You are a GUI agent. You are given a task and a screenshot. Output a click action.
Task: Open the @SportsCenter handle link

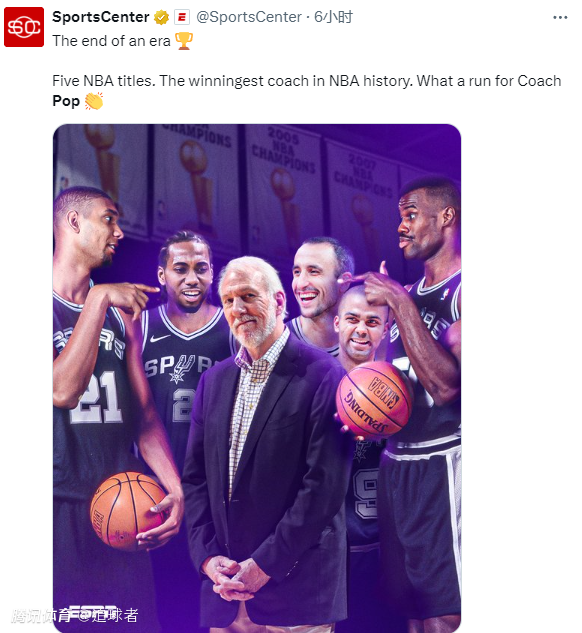pyautogui.click(x=249, y=17)
